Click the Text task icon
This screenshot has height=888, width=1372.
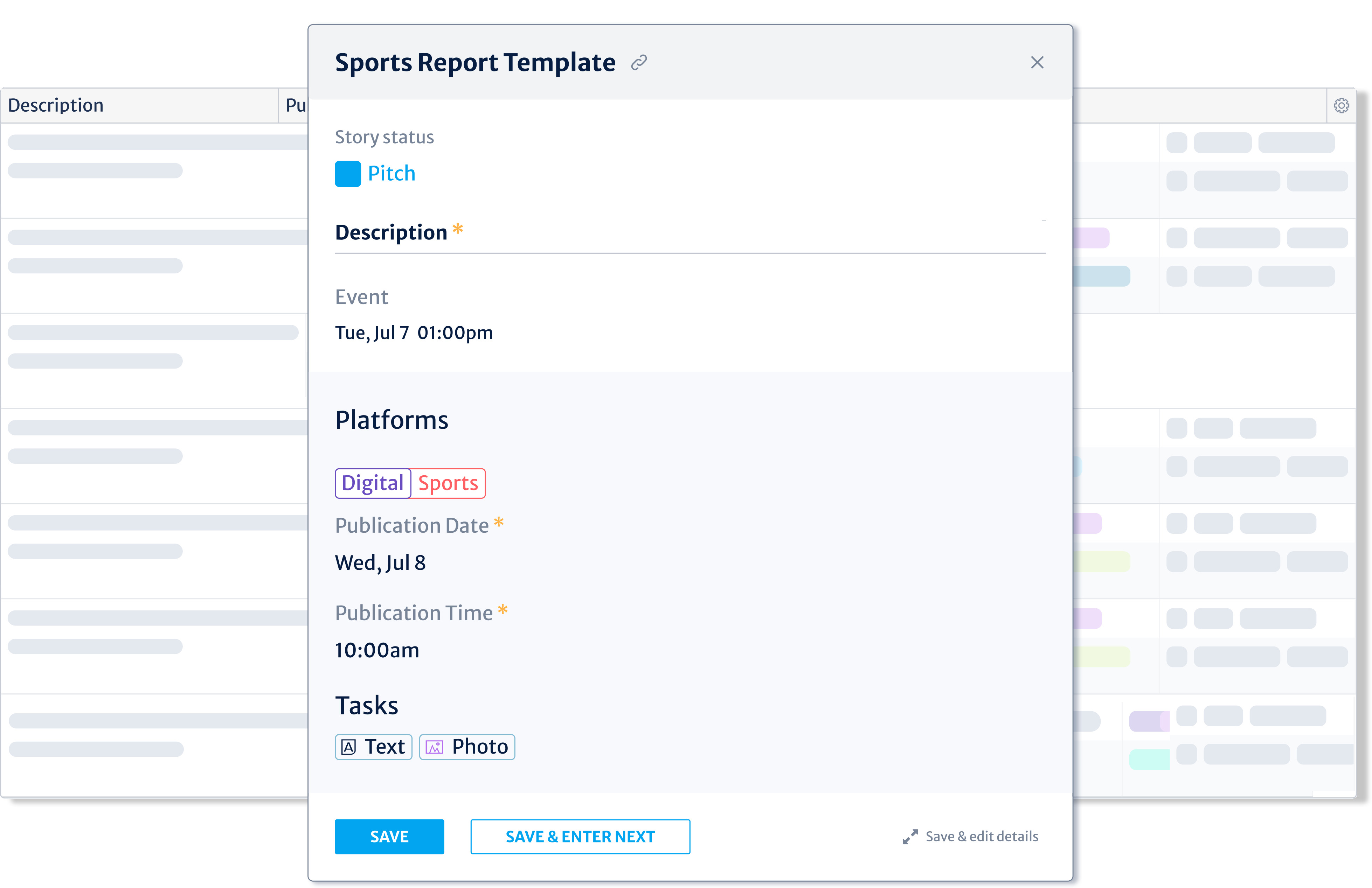[348, 747]
